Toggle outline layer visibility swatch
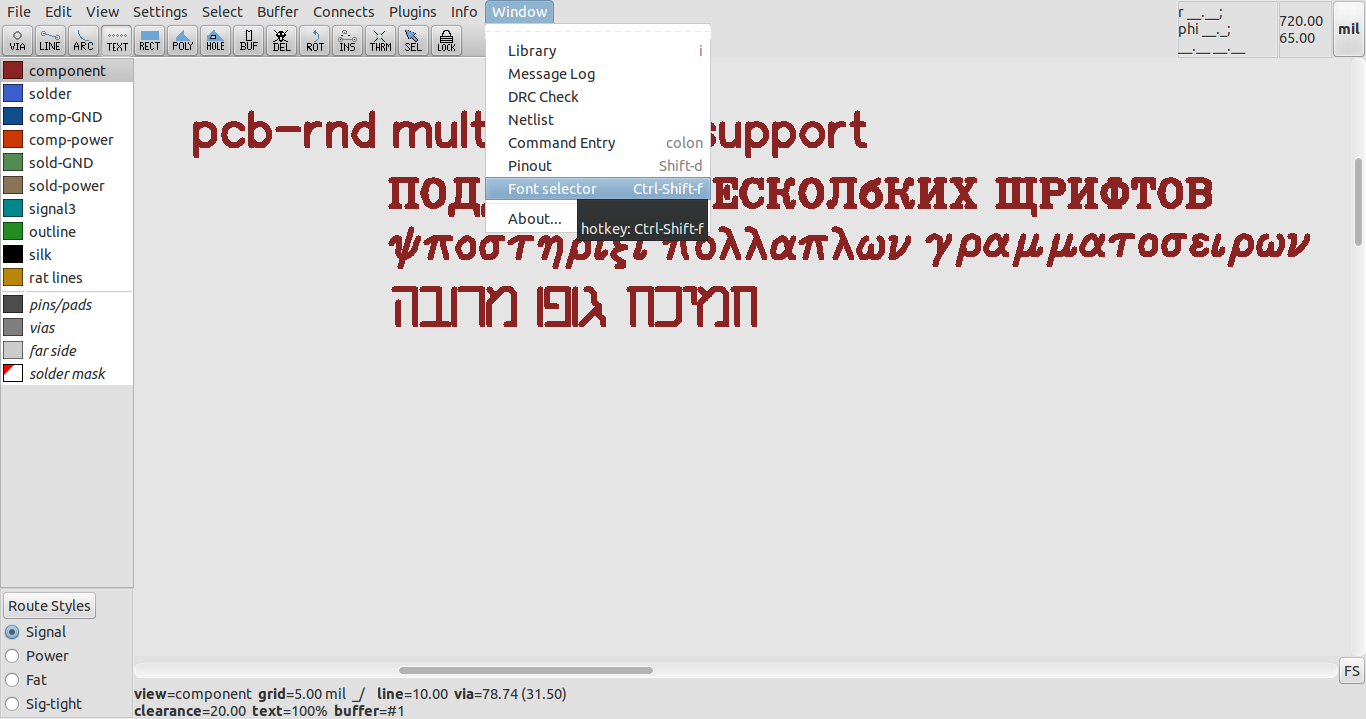The width and height of the screenshot is (1366, 719). point(13,232)
